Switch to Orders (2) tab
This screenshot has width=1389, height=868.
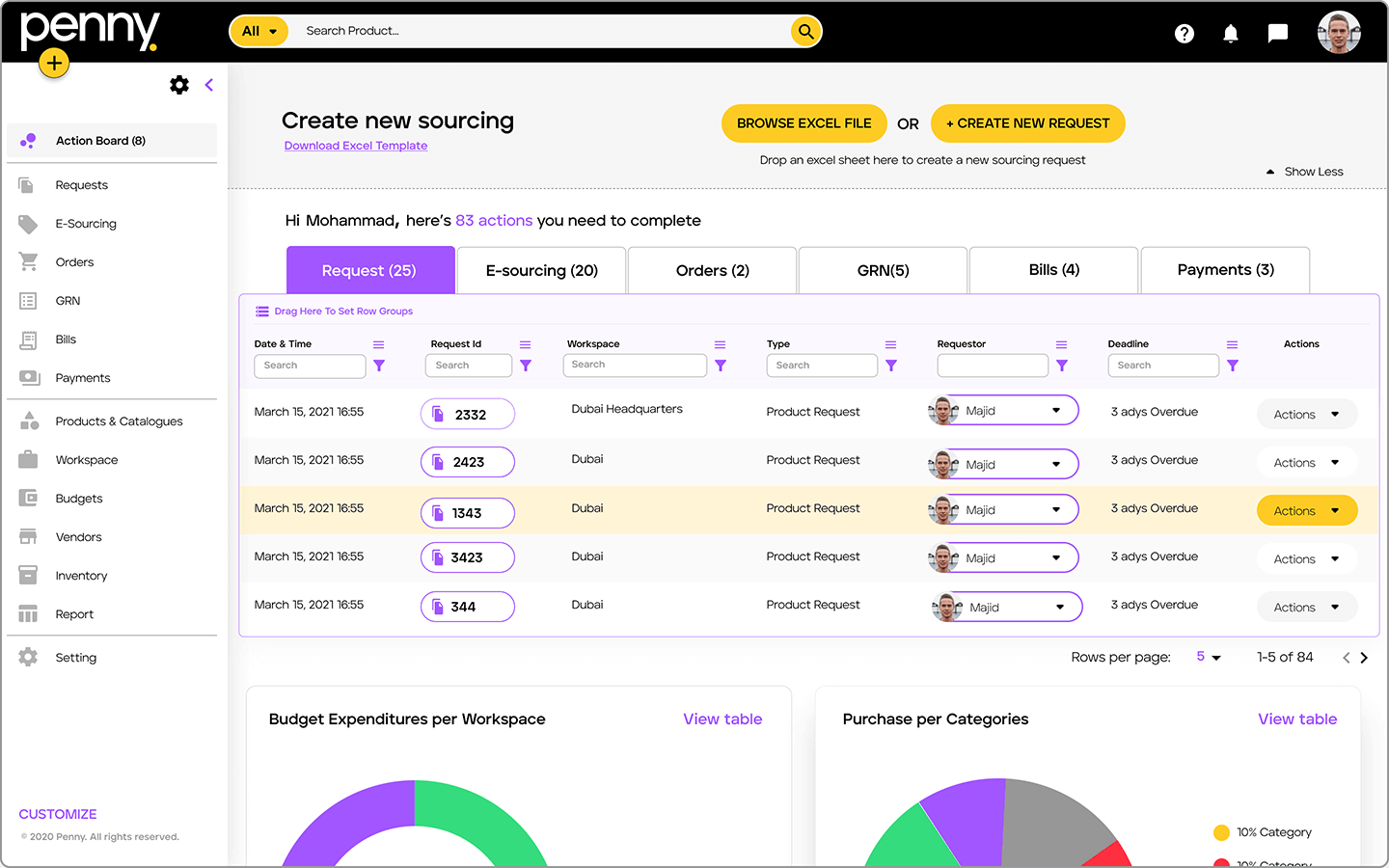coord(712,270)
